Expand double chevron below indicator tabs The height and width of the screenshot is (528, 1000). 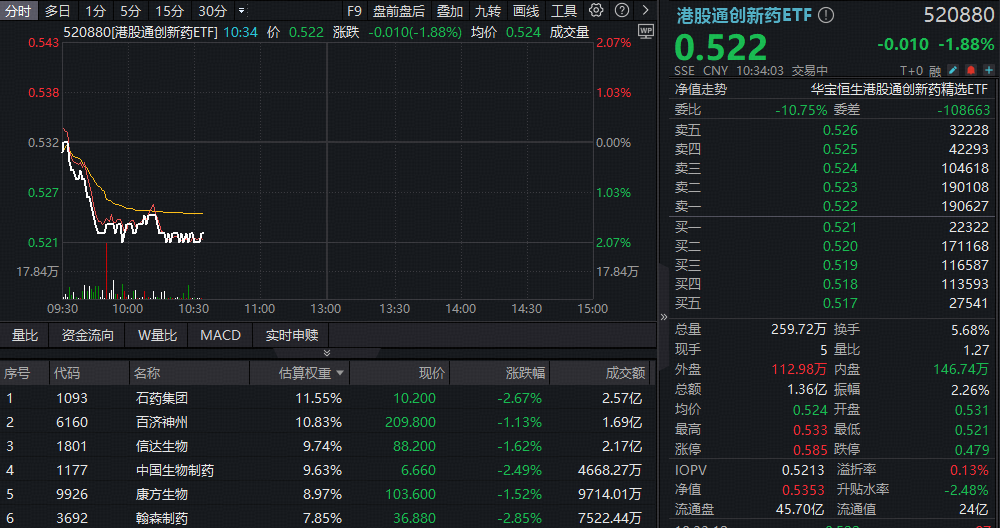point(326,353)
